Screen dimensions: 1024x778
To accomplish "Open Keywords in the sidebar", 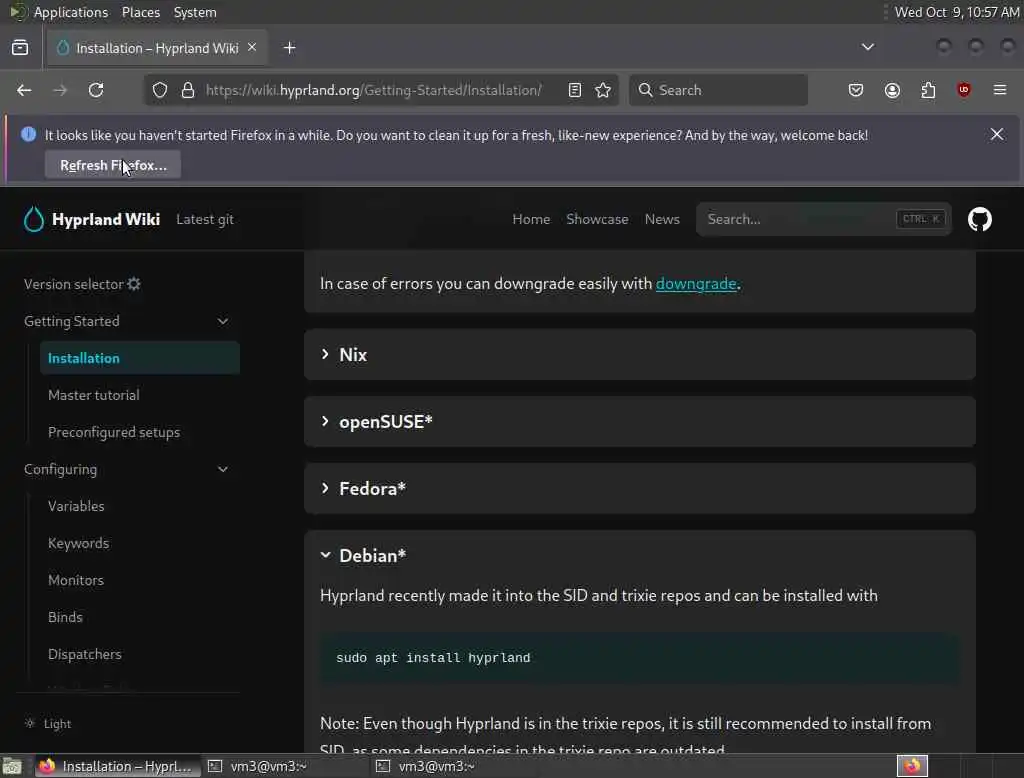I will click(x=78, y=543).
